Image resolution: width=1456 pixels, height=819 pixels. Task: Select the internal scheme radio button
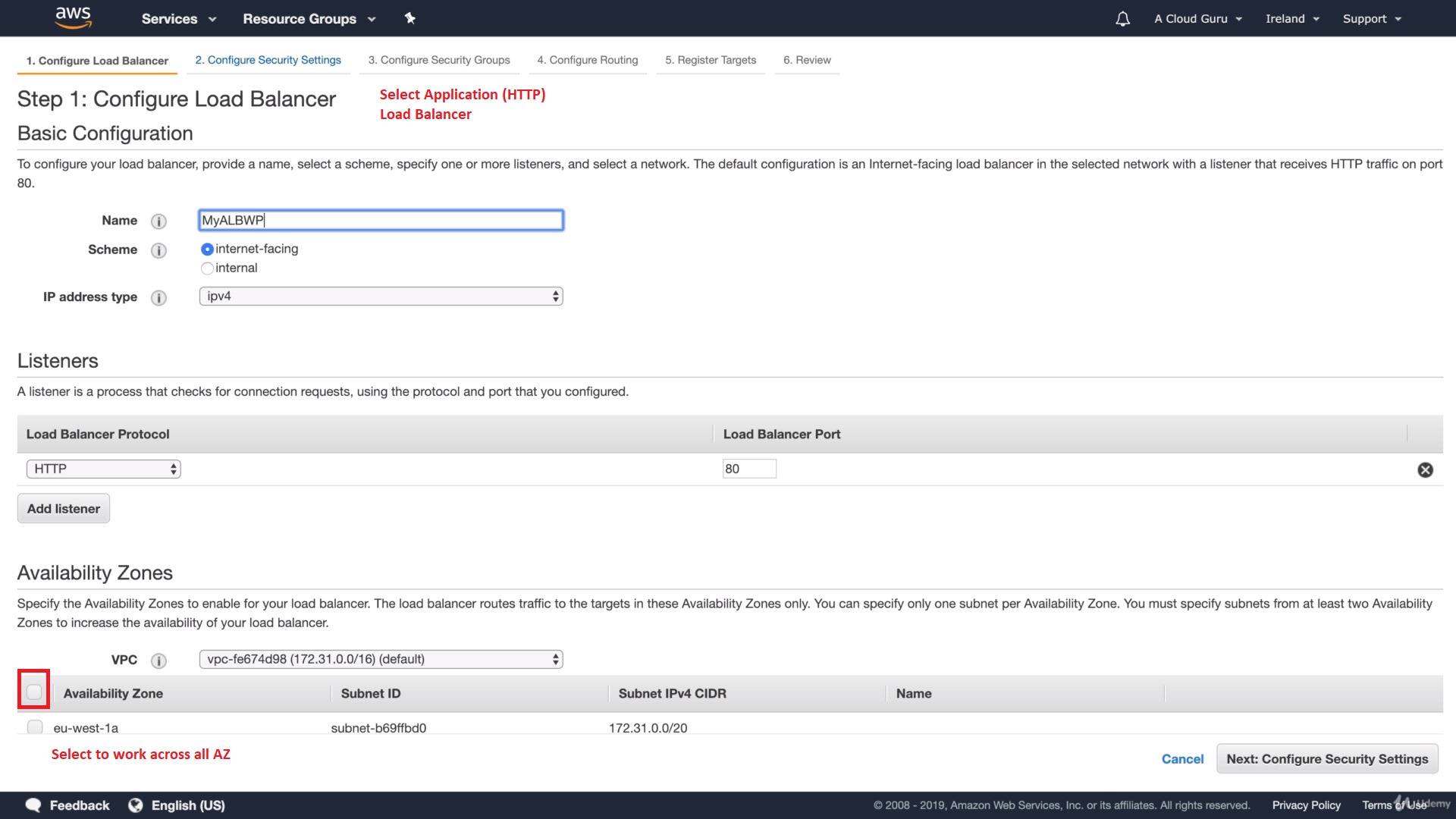[x=207, y=268]
